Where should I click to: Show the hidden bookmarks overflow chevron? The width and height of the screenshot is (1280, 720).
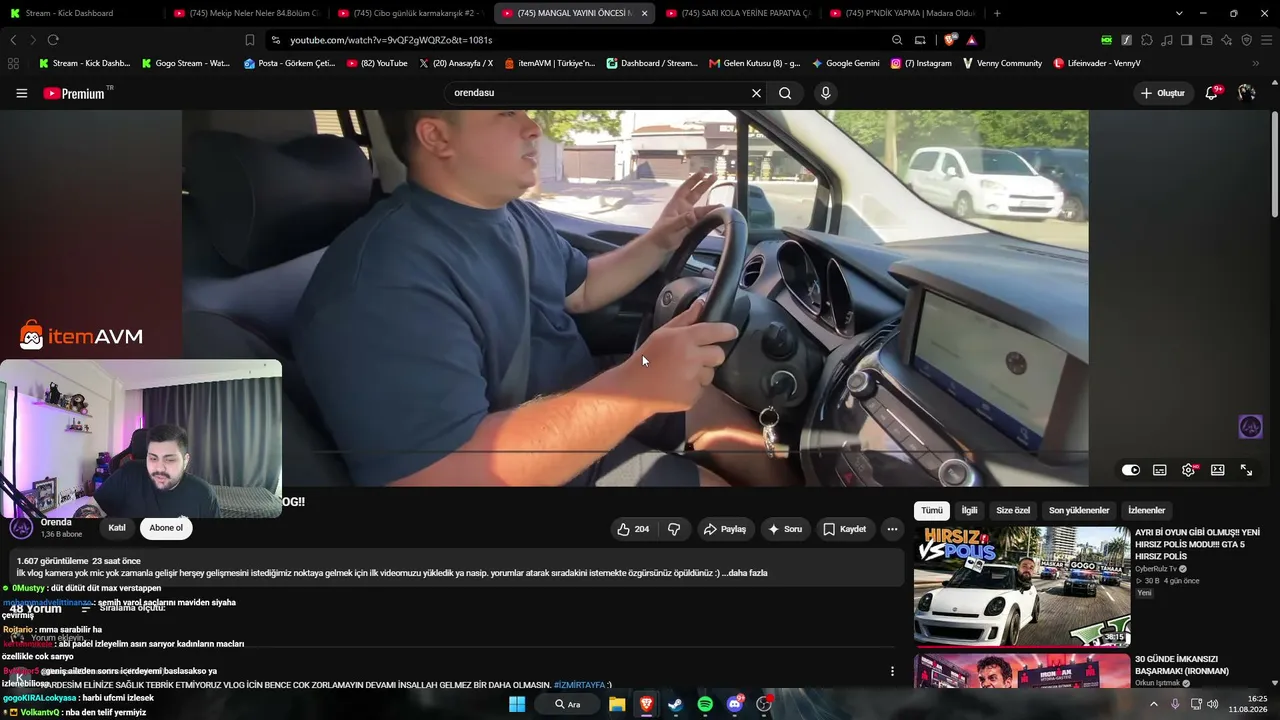click(1255, 63)
